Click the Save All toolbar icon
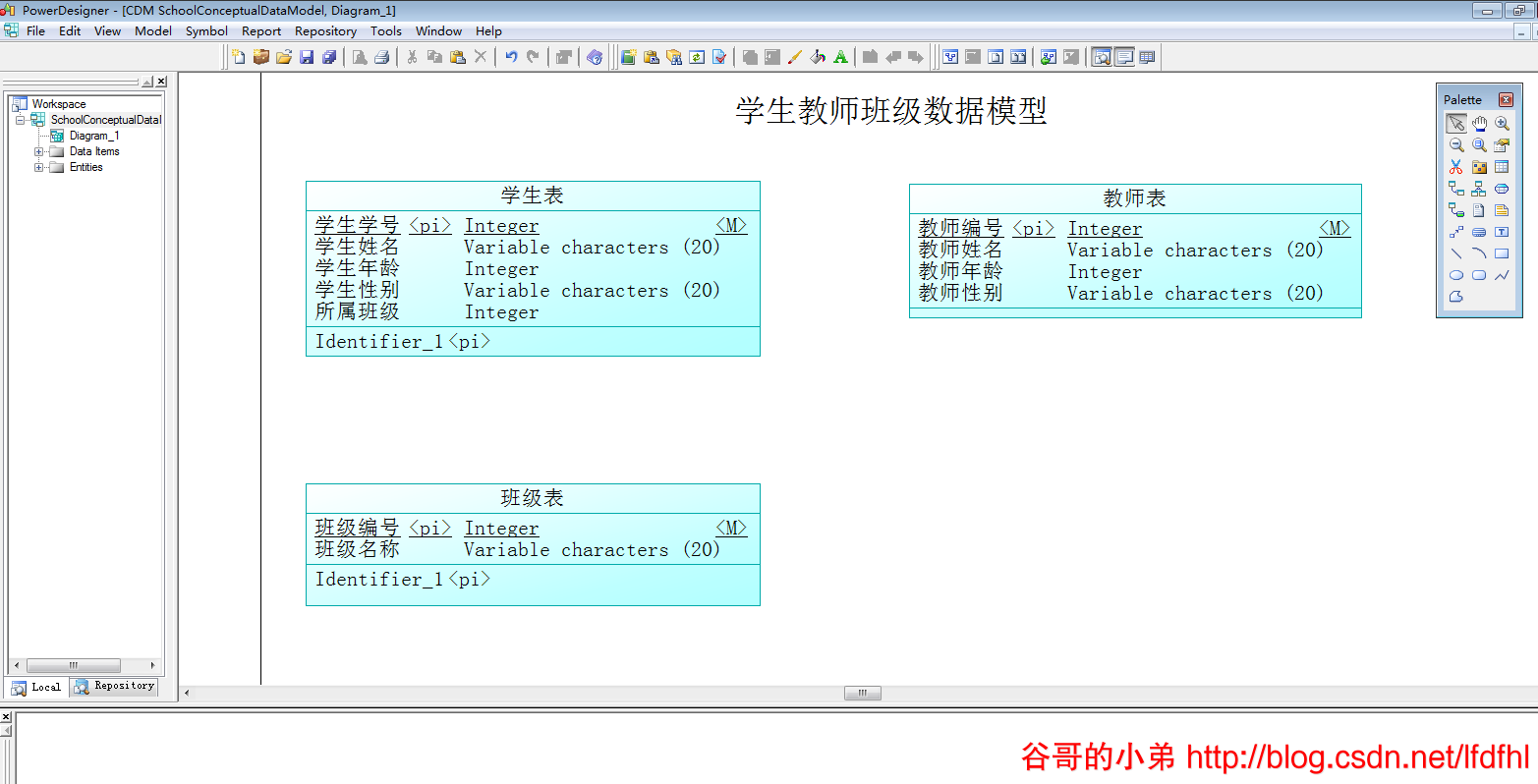Image resolution: width=1538 pixels, height=784 pixels. tap(329, 57)
